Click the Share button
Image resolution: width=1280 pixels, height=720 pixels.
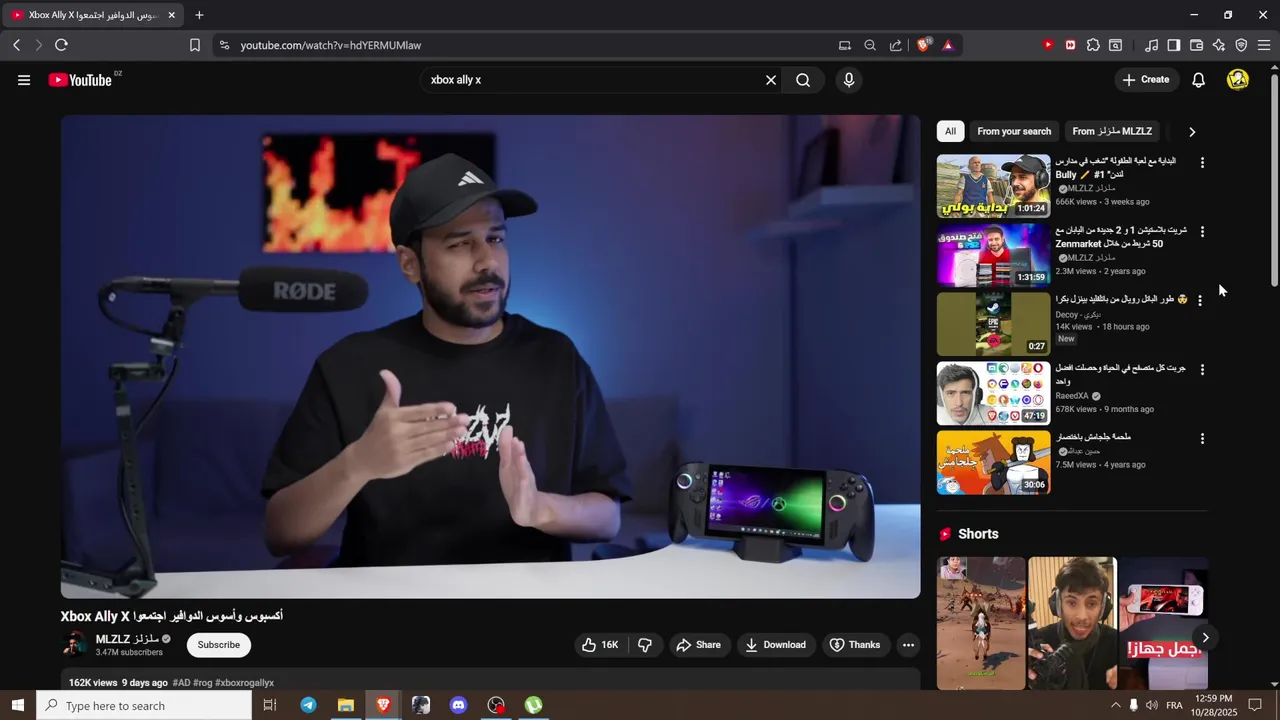698,645
